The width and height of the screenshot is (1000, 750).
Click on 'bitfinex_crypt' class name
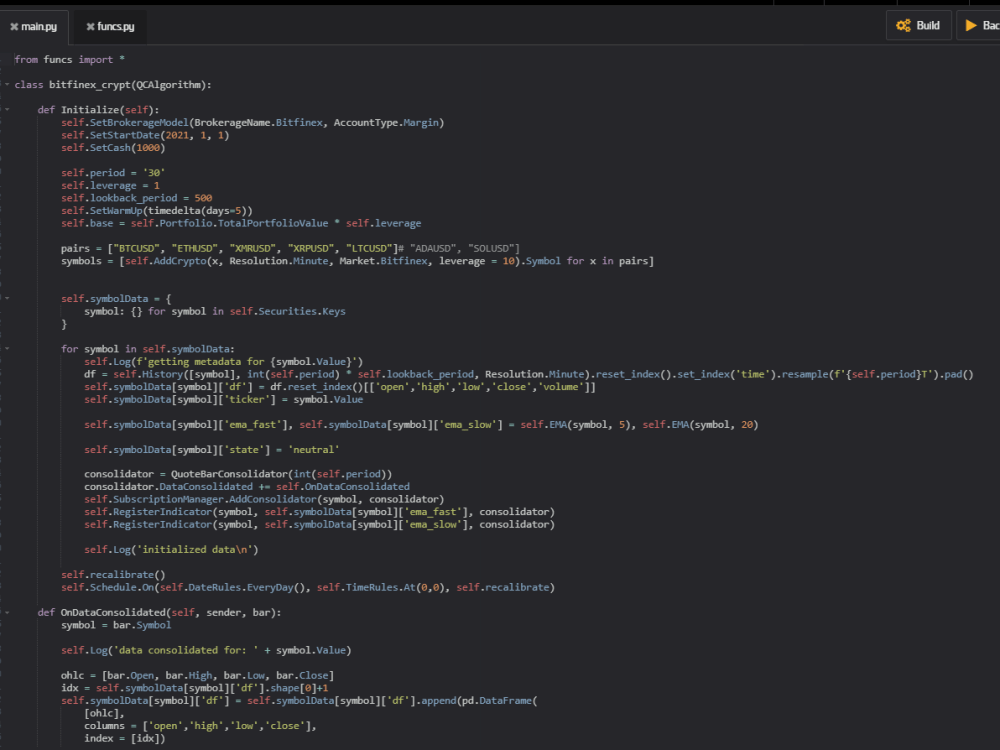coord(89,85)
